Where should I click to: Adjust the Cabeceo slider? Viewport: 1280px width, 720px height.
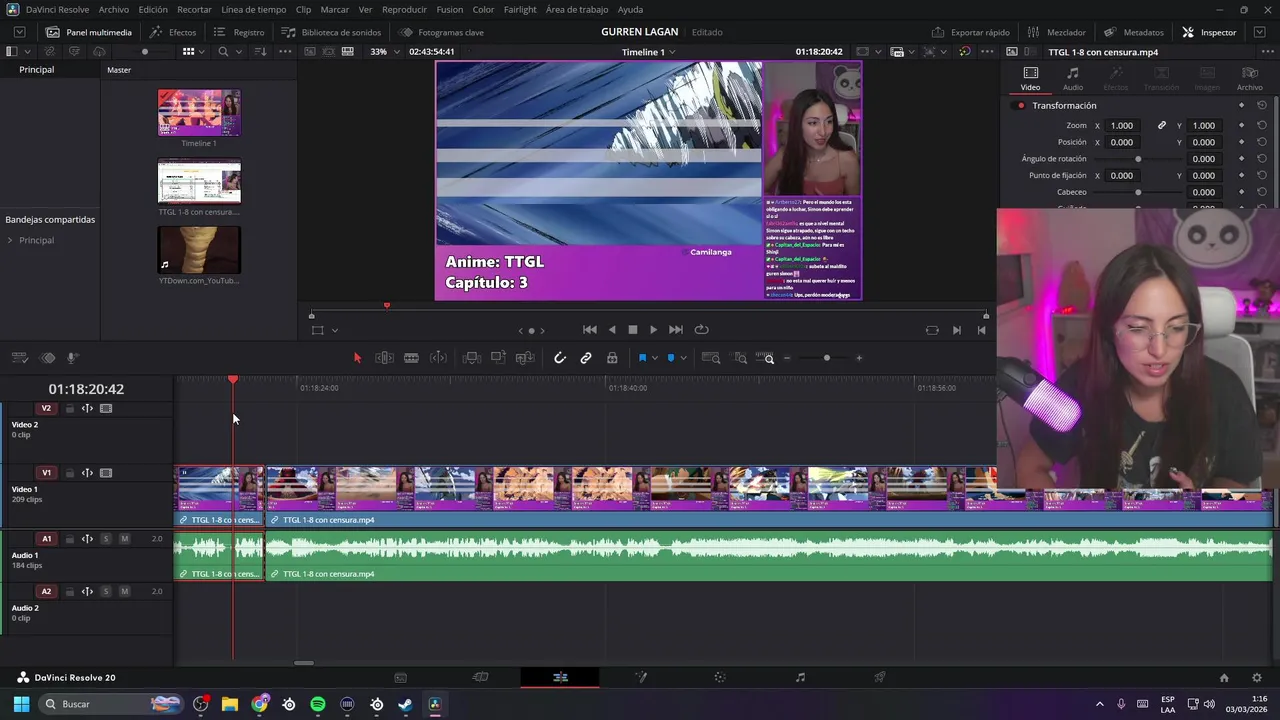pyautogui.click(x=1138, y=192)
